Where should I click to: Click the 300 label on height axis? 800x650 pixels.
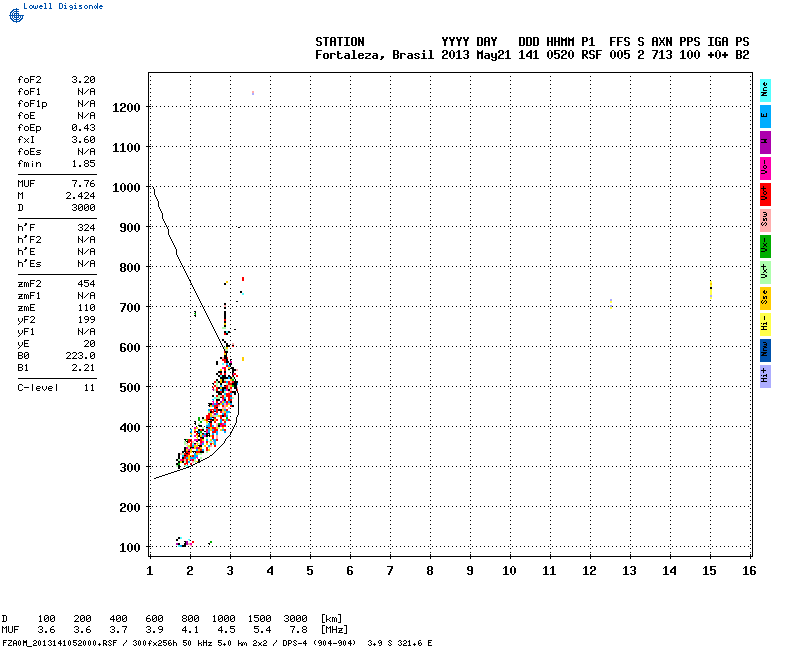pos(130,467)
